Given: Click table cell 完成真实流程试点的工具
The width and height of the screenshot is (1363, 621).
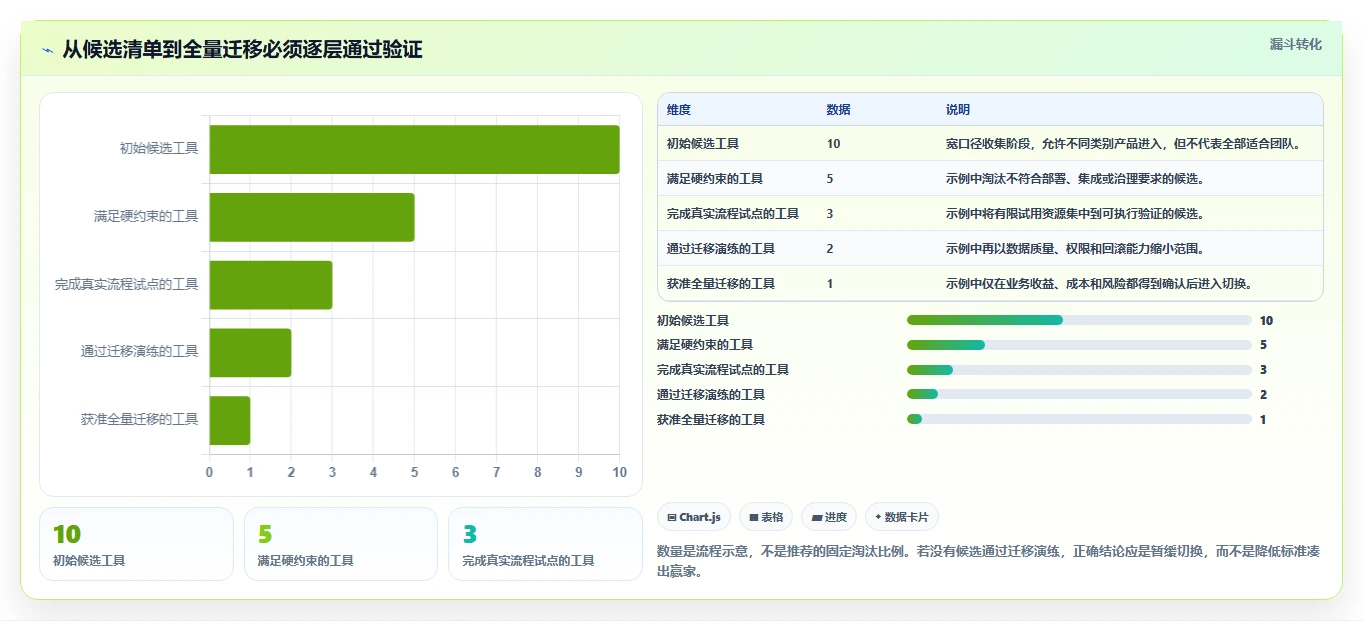Looking at the screenshot, I should point(733,214).
